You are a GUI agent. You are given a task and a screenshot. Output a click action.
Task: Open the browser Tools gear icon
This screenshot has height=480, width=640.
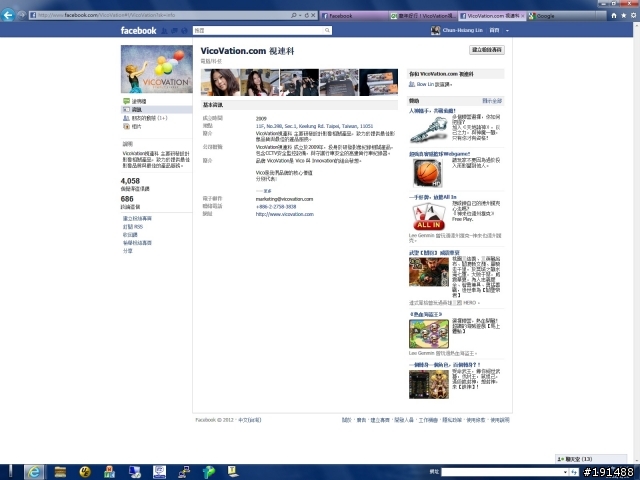pos(633,16)
